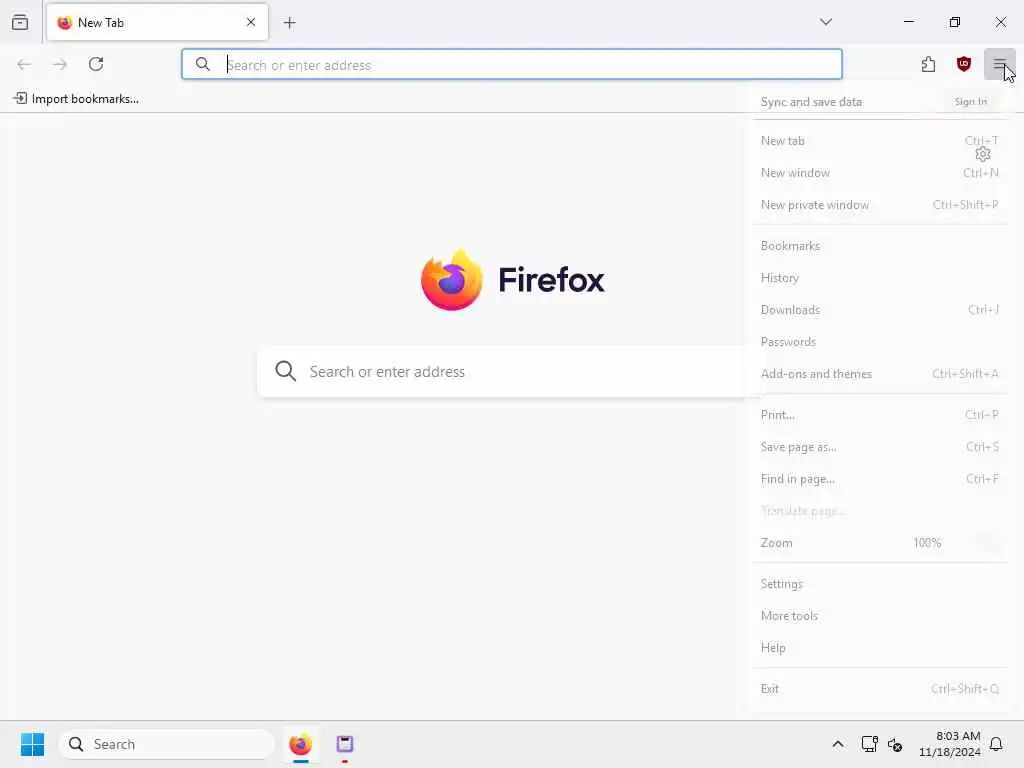1024x768 pixels.
Task: Choose Save page as...
Action: (x=879, y=447)
